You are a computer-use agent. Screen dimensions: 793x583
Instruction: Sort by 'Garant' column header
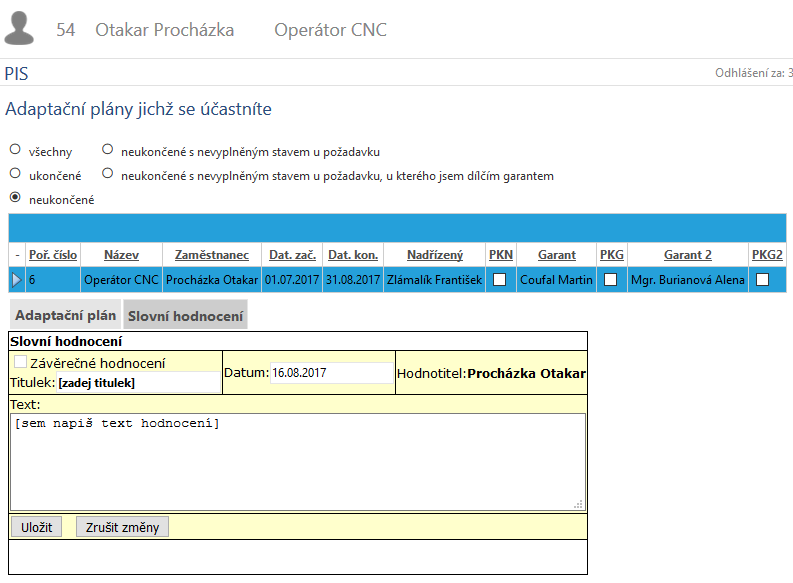point(557,255)
